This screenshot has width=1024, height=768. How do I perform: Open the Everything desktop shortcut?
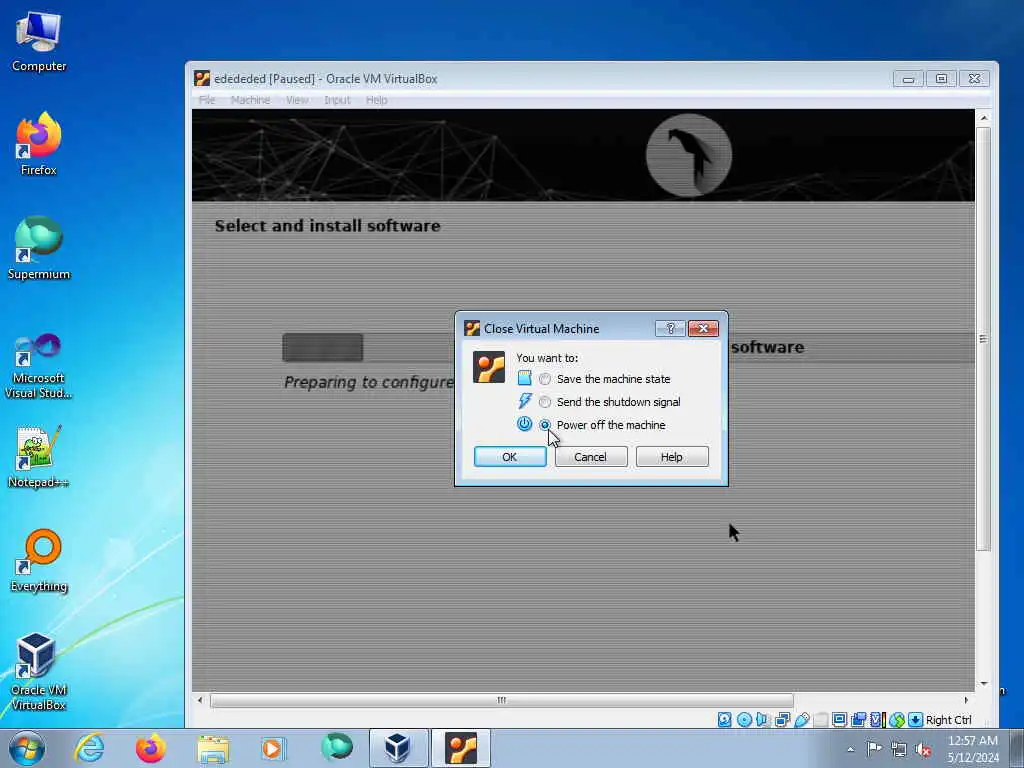pos(39,560)
